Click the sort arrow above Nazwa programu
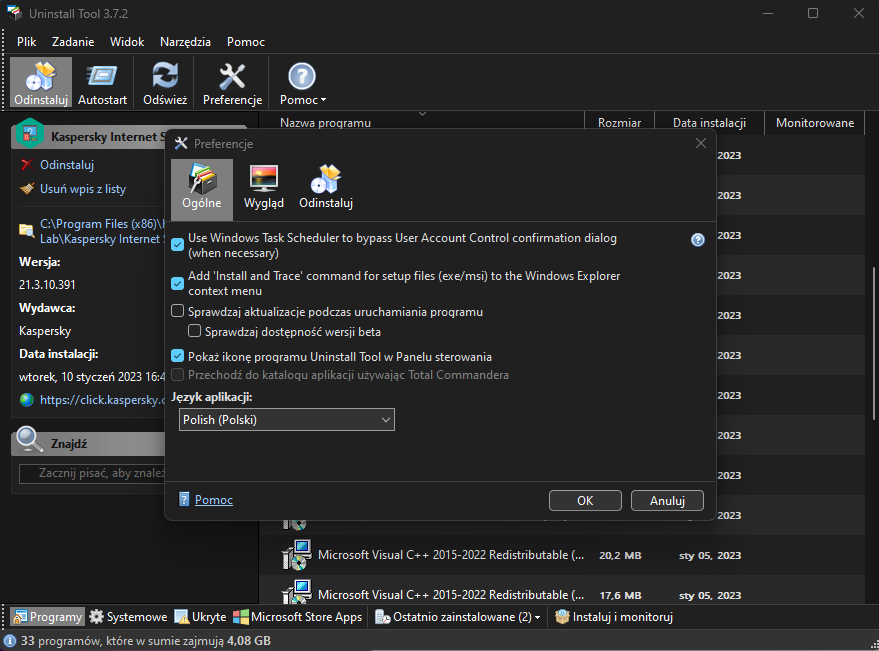The height and width of the screenshot is (651, 879). point(423,114)
